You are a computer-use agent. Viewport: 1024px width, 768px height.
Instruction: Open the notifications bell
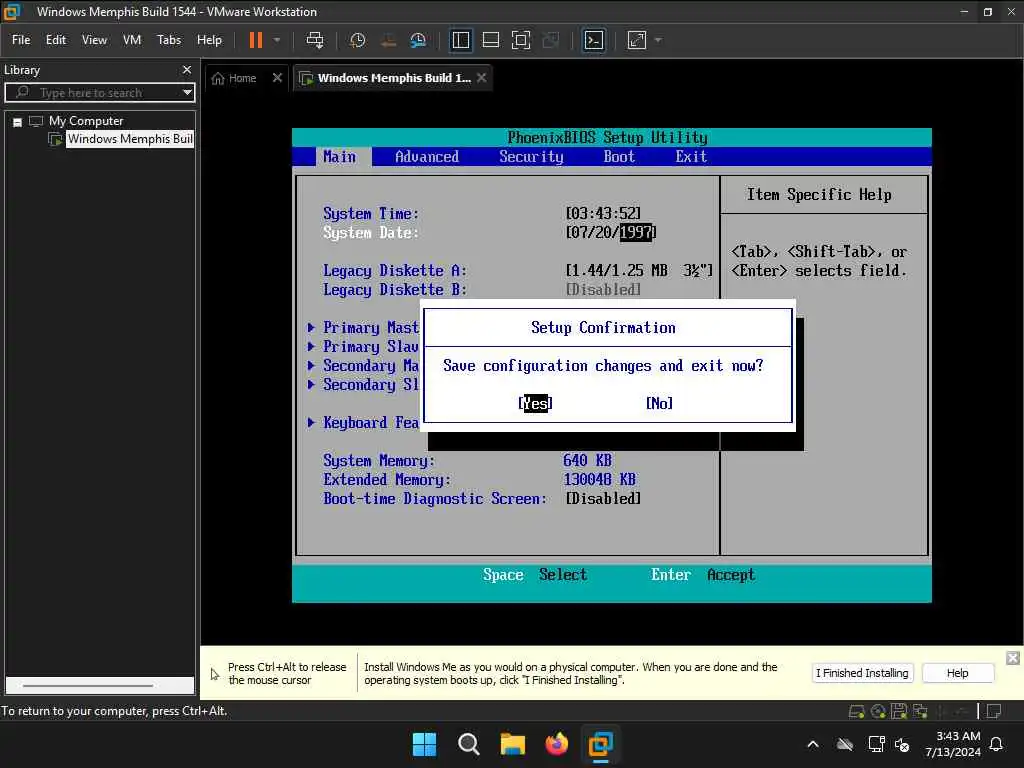(x=997, y=744)
